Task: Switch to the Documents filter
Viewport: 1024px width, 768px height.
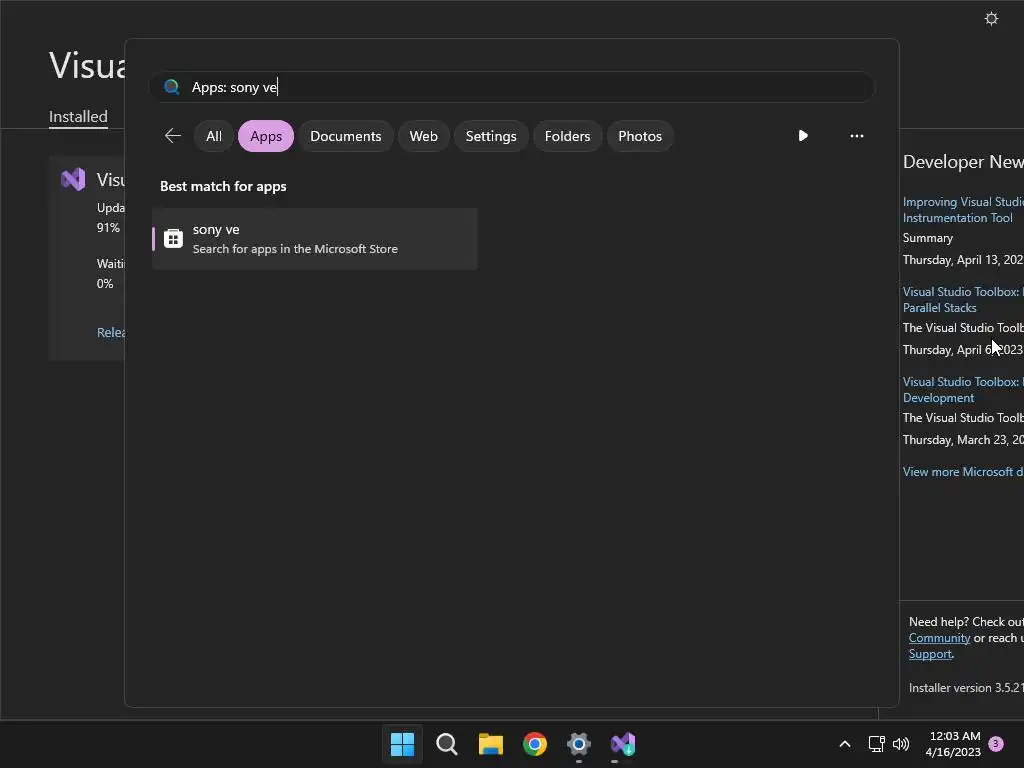Action: 345,136
